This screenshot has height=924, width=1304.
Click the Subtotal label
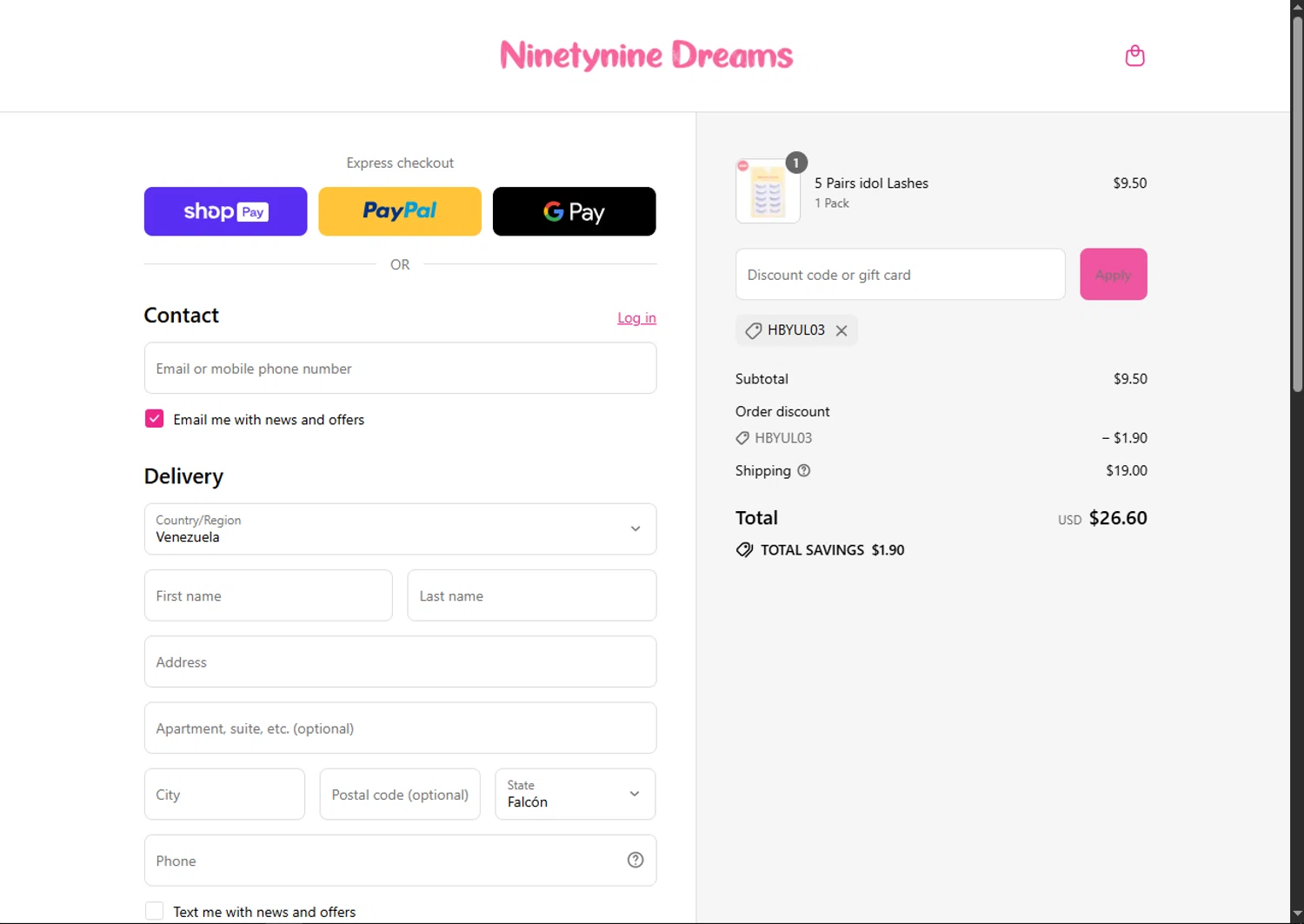pos(762,379)
